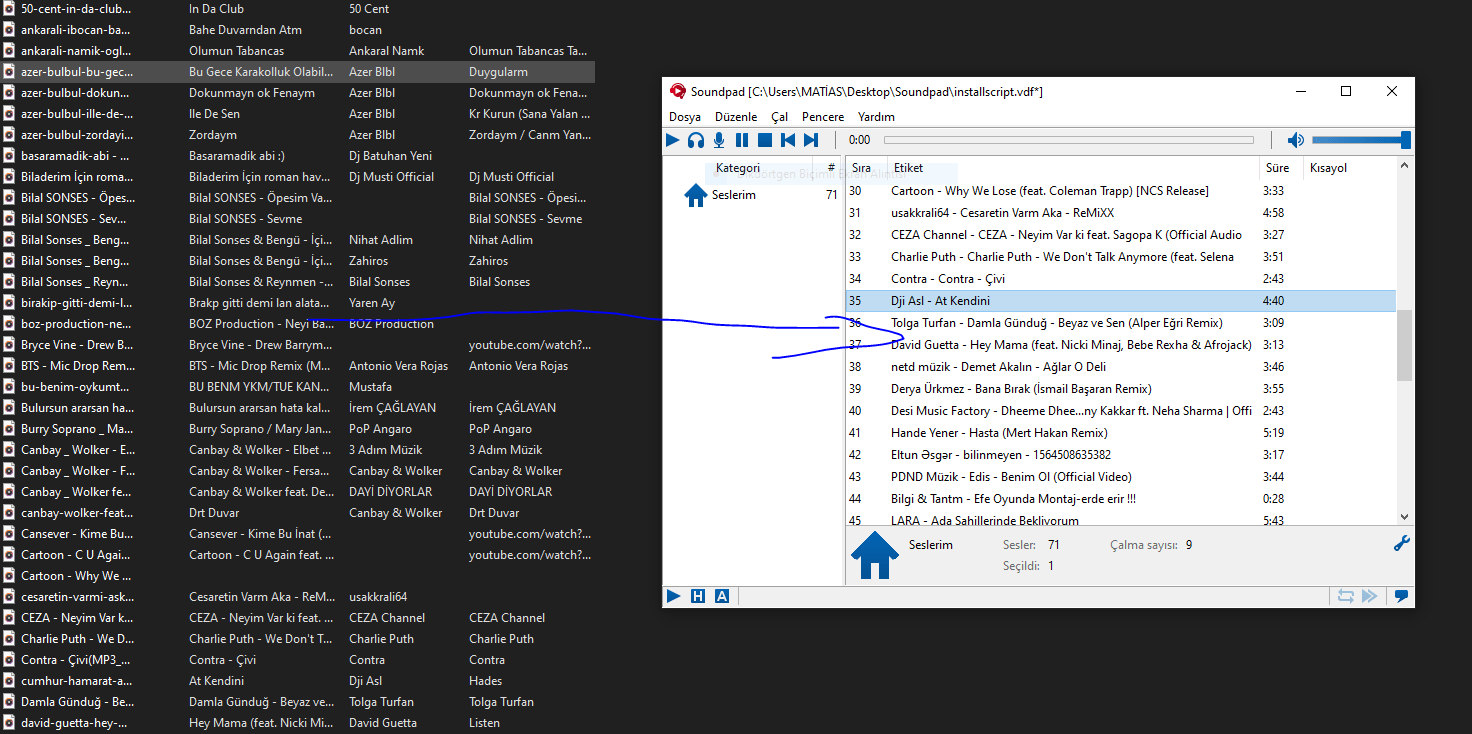The image size is (1472, 734).
Task: Select 'Derya Ürkmez - Bana Bırak' sound
Action: tap(1121, 389)
